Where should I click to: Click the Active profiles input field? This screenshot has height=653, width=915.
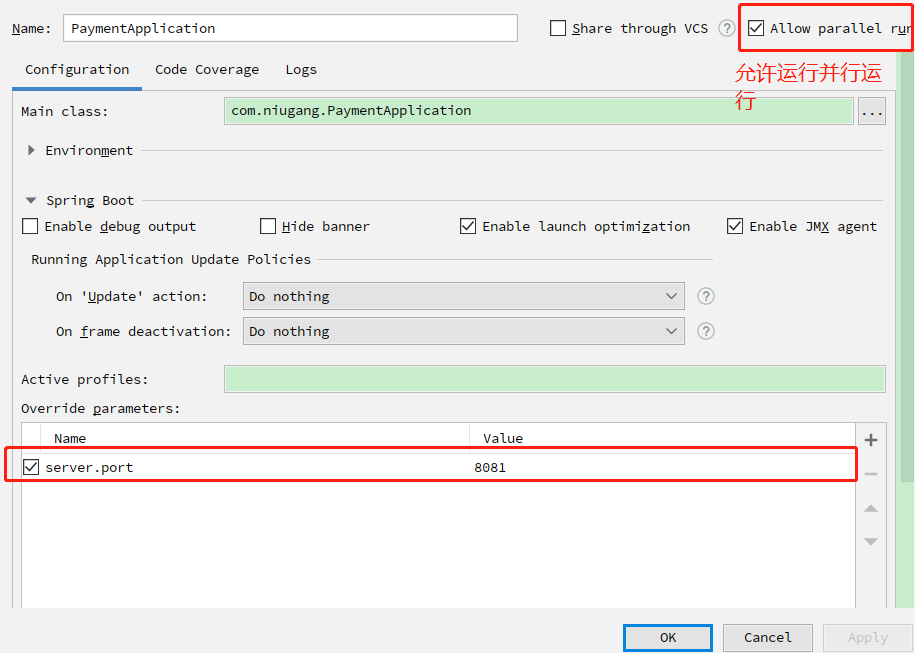pos(554,379)
